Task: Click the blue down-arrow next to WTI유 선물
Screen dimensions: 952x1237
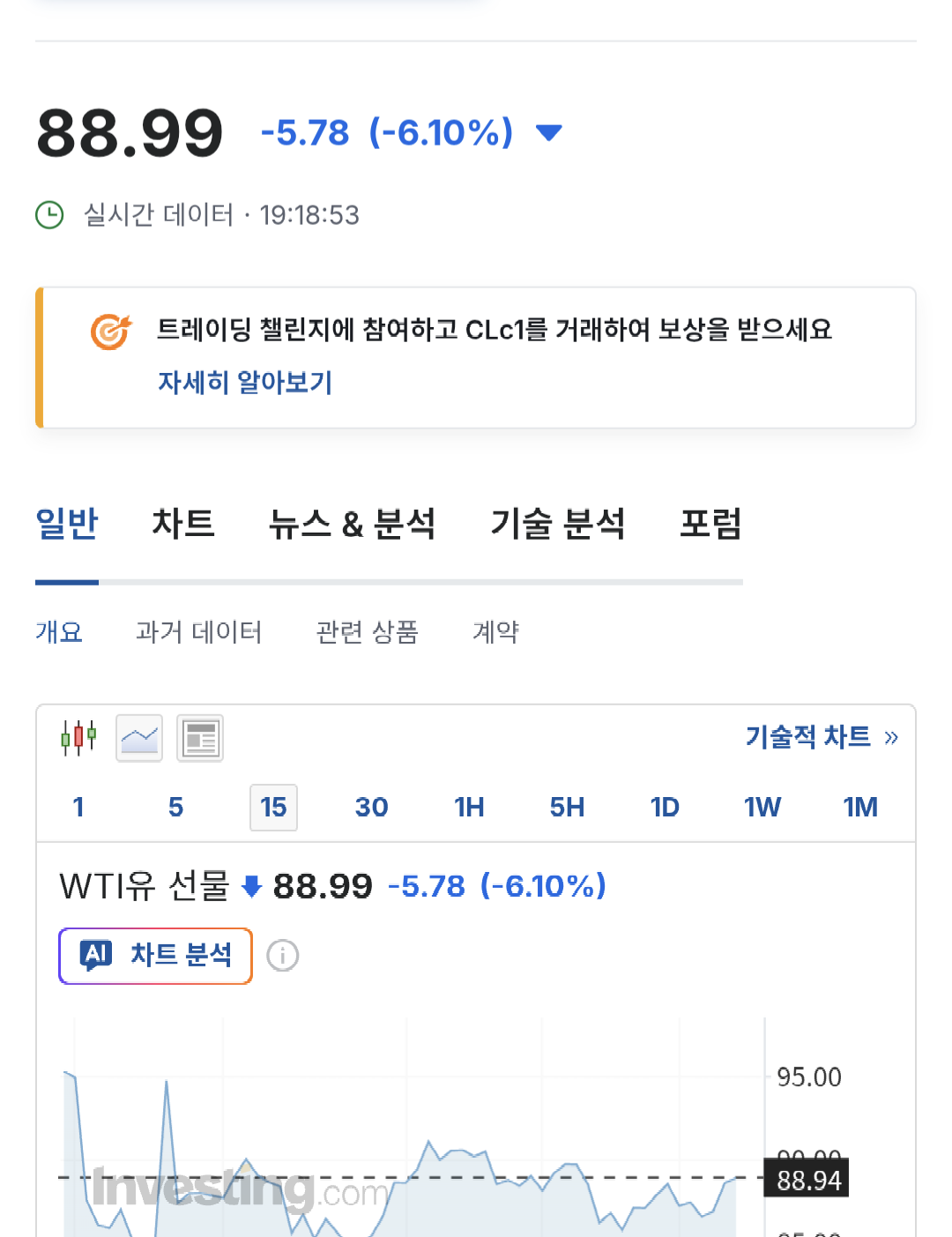Action: (251, 886)
